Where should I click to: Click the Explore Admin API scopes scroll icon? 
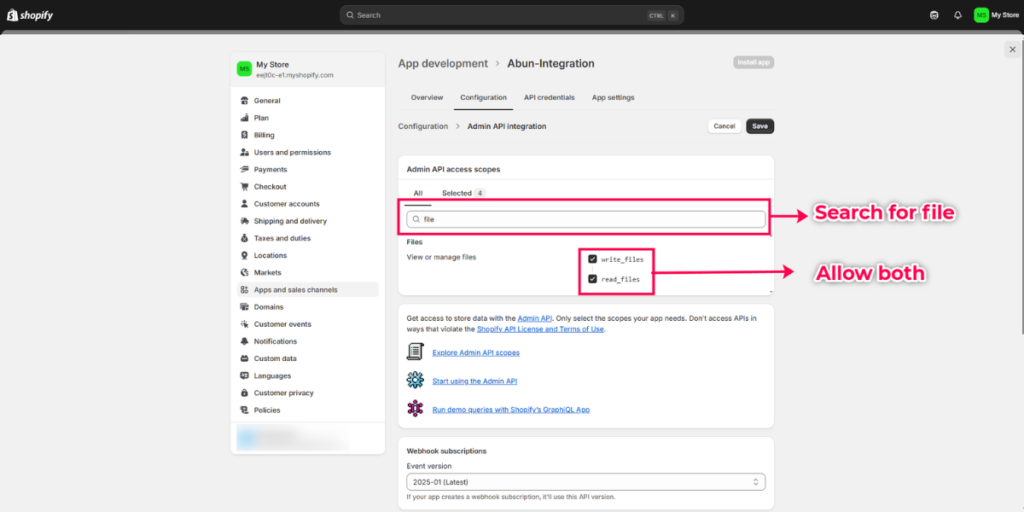[415, 352]
